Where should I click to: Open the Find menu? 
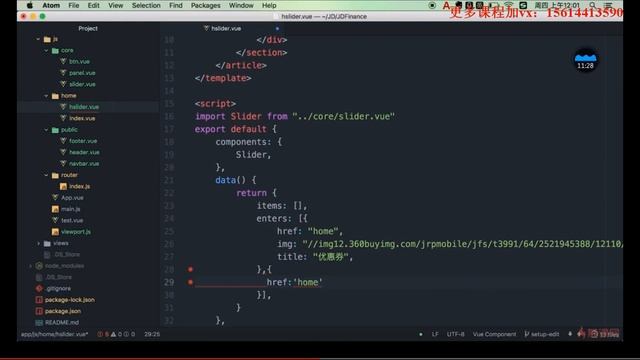(x=176, y=5)
